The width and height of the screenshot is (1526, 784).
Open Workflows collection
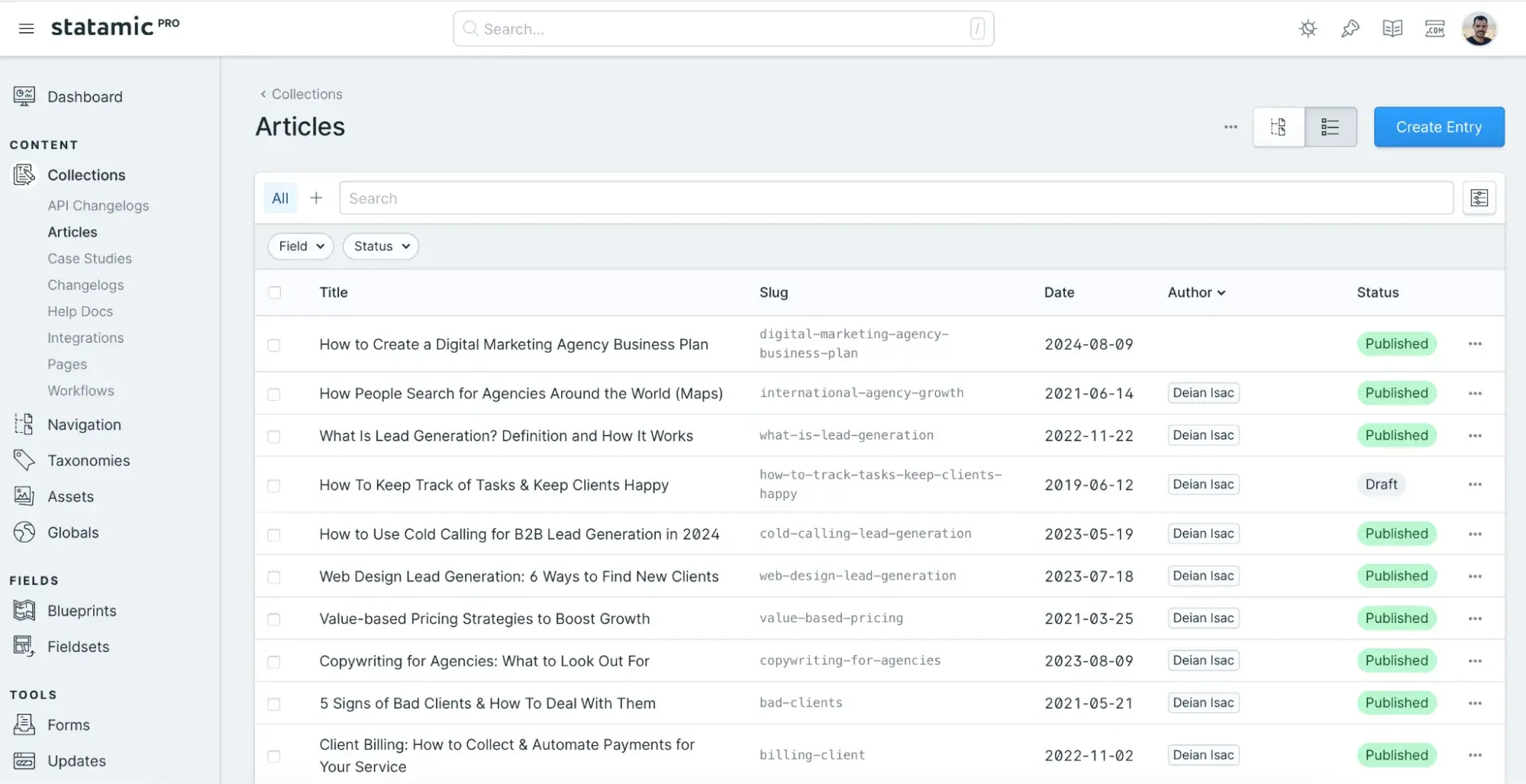pyautogui.click(x=81, y=390)
